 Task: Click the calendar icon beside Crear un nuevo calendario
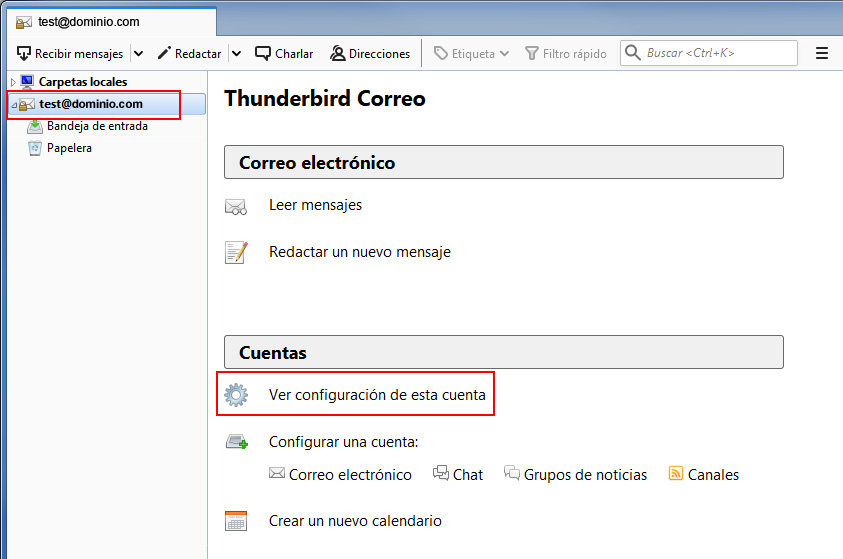pos(236,521)
